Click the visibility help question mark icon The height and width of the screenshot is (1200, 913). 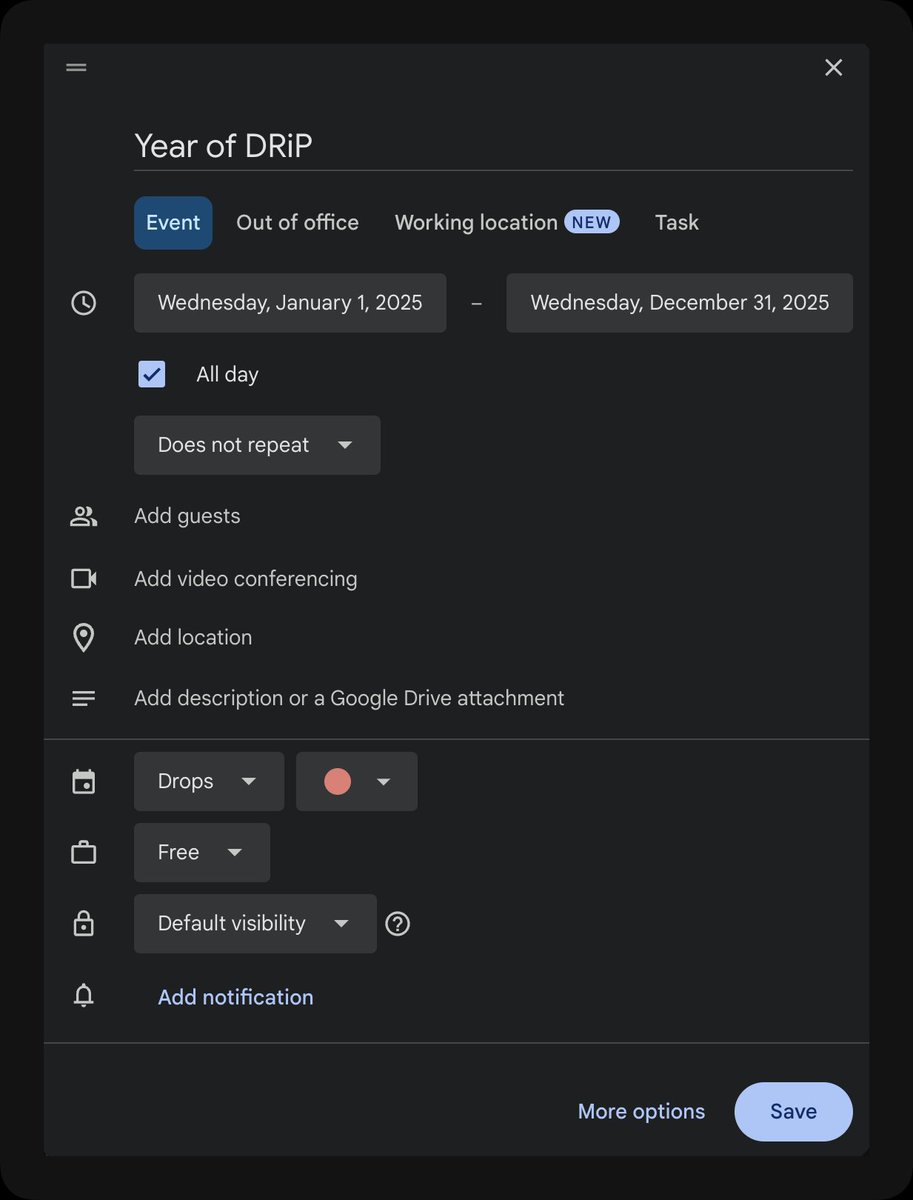[398, 924]
